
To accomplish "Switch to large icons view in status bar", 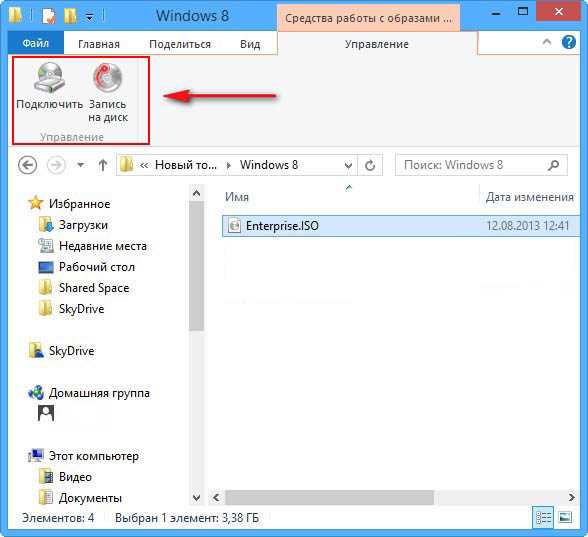I will (565, 518).
